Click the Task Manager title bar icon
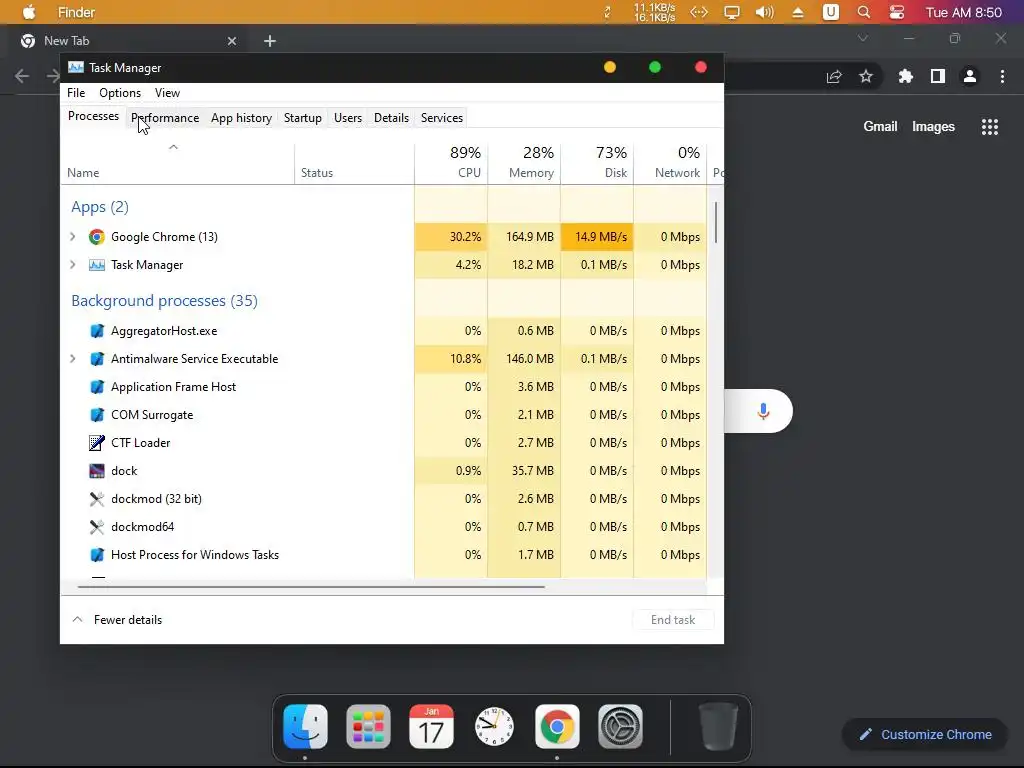Viewport: 1024px width, 768px height. point(76,67)
